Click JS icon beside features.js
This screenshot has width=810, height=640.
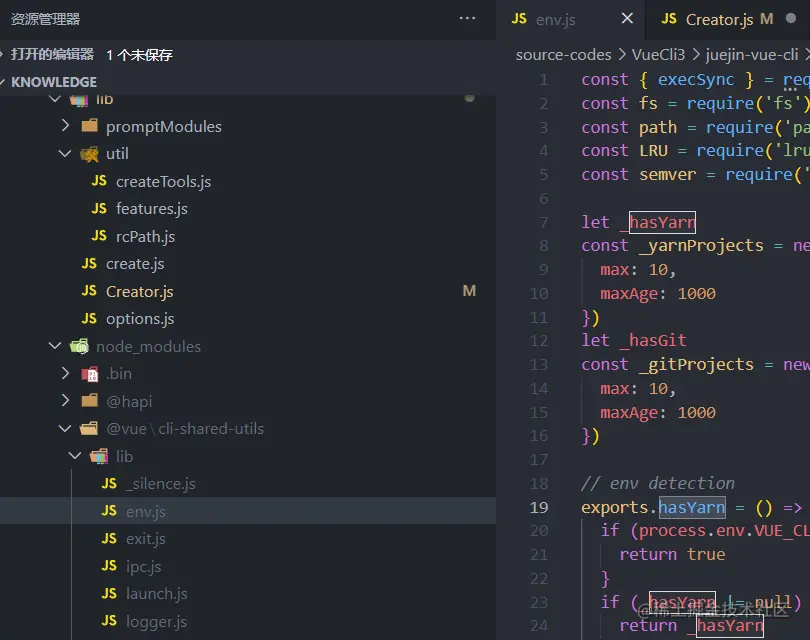pos(99,208)
